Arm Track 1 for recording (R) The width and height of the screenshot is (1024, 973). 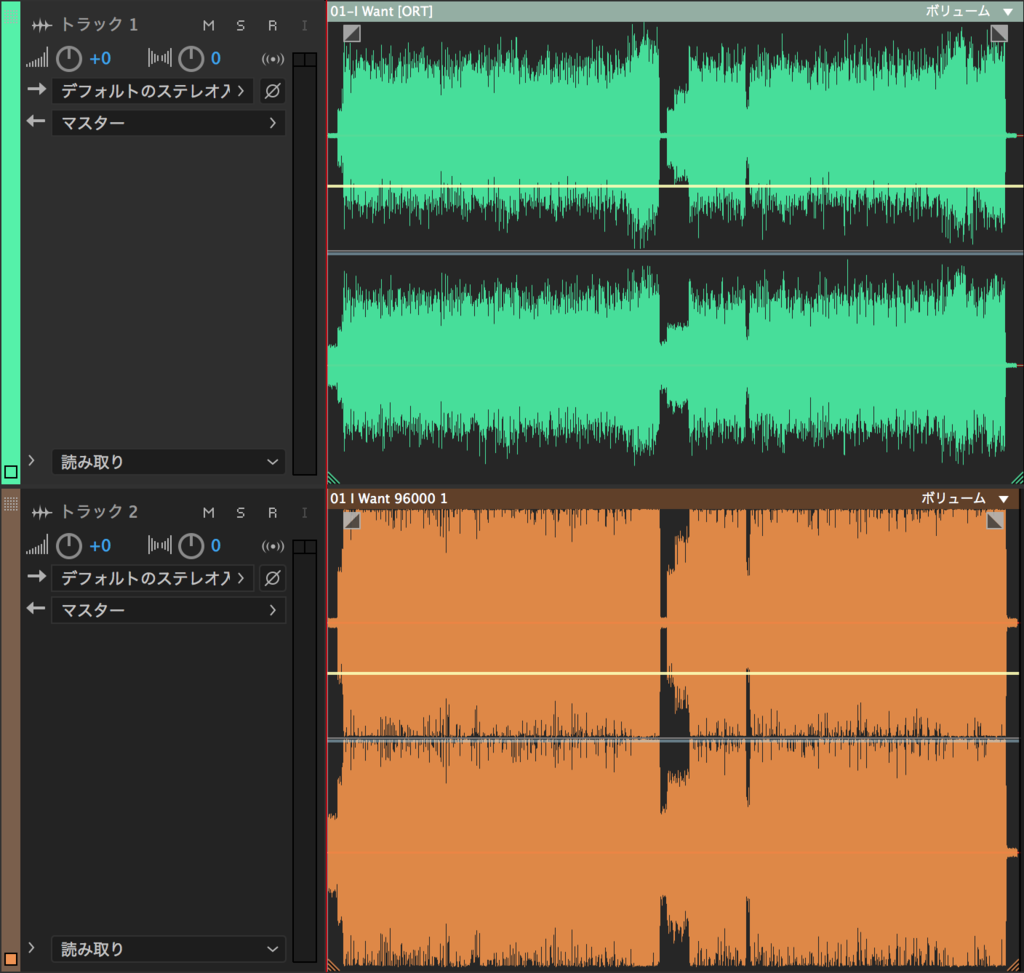272,25
